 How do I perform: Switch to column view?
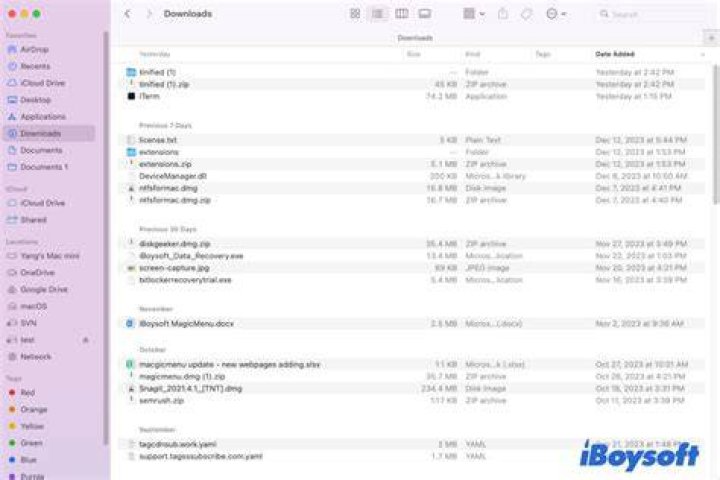[401, 14]
